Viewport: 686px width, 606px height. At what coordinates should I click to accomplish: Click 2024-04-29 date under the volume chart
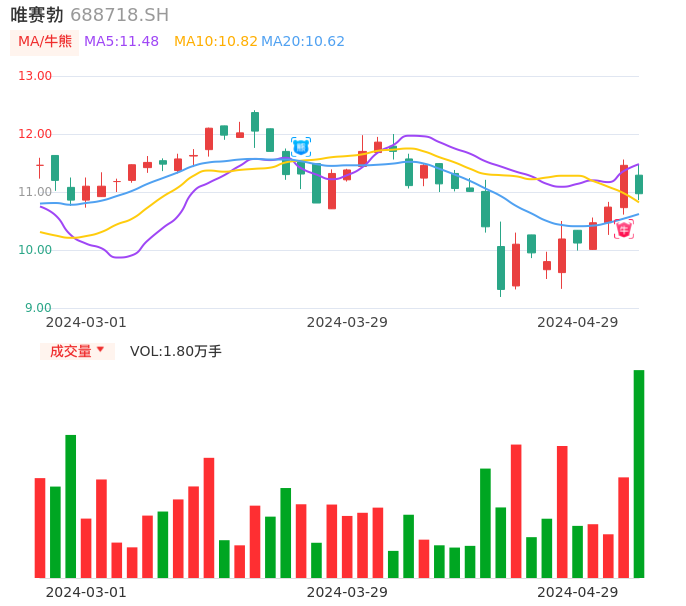click(577, 592)
